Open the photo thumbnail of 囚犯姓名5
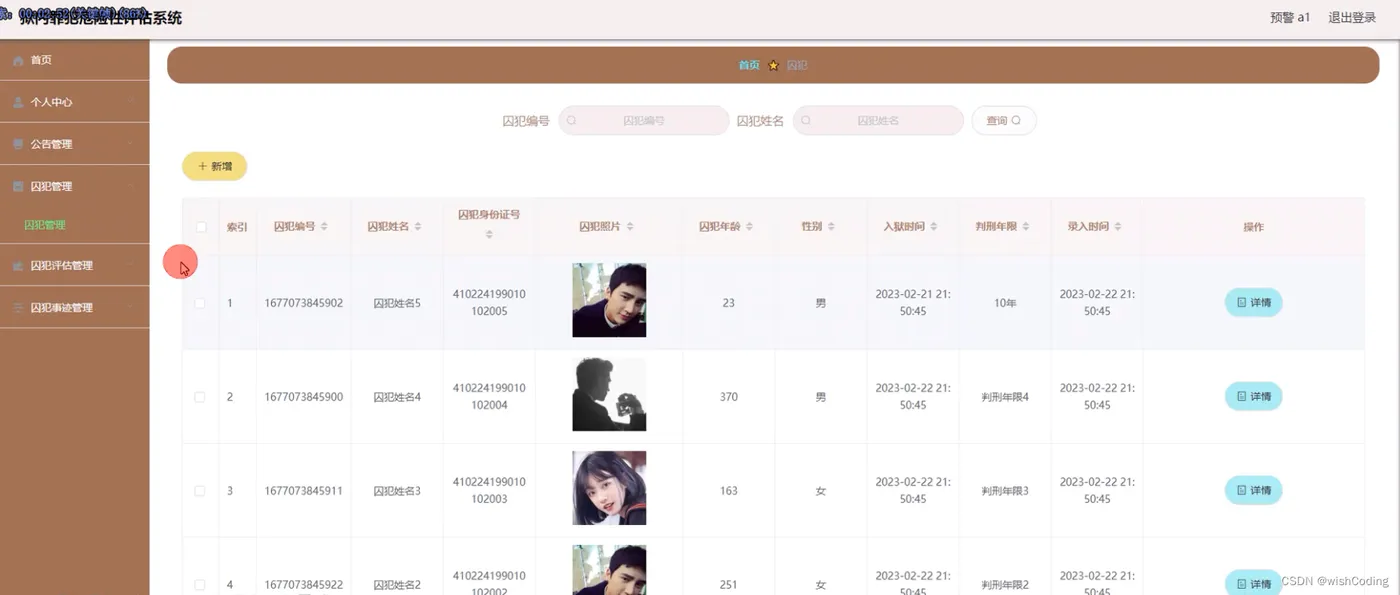Image resolution: width=1400 pixels, height=595 pixels. [x=609, y=300]
